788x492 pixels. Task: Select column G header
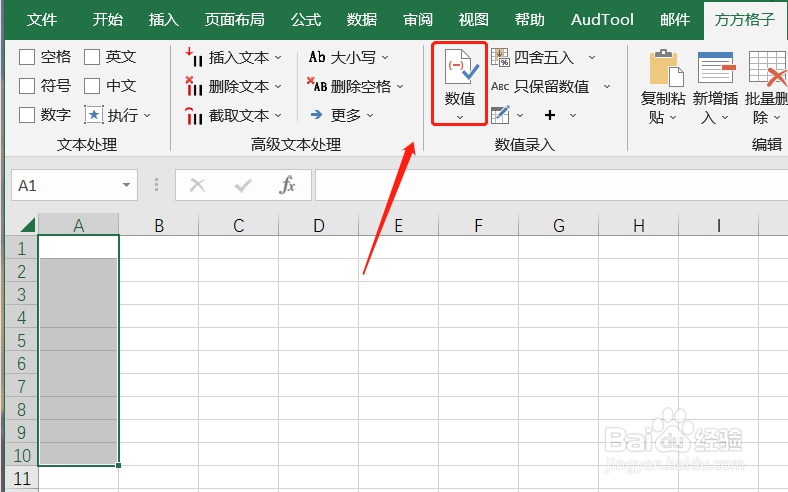(x=558, y=225)
